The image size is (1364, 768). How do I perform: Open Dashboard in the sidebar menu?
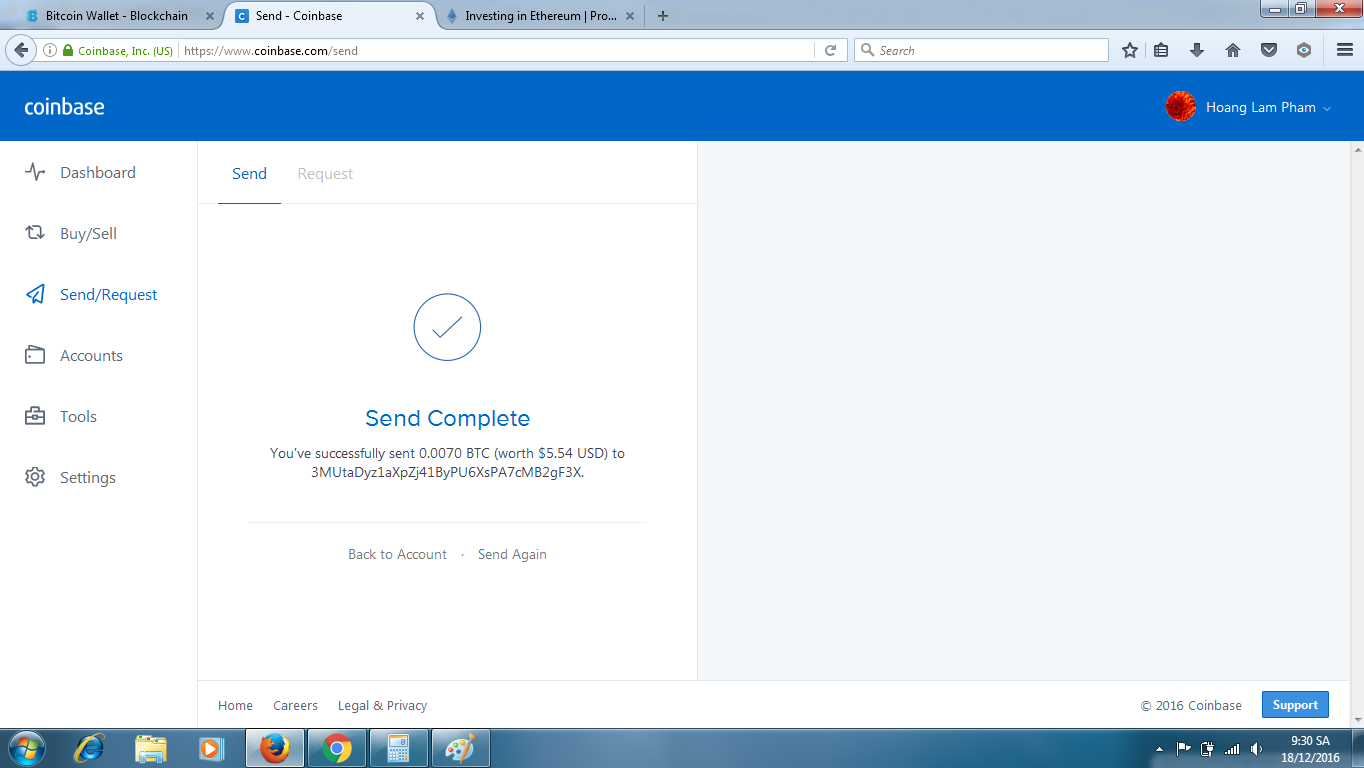[98, 172]
